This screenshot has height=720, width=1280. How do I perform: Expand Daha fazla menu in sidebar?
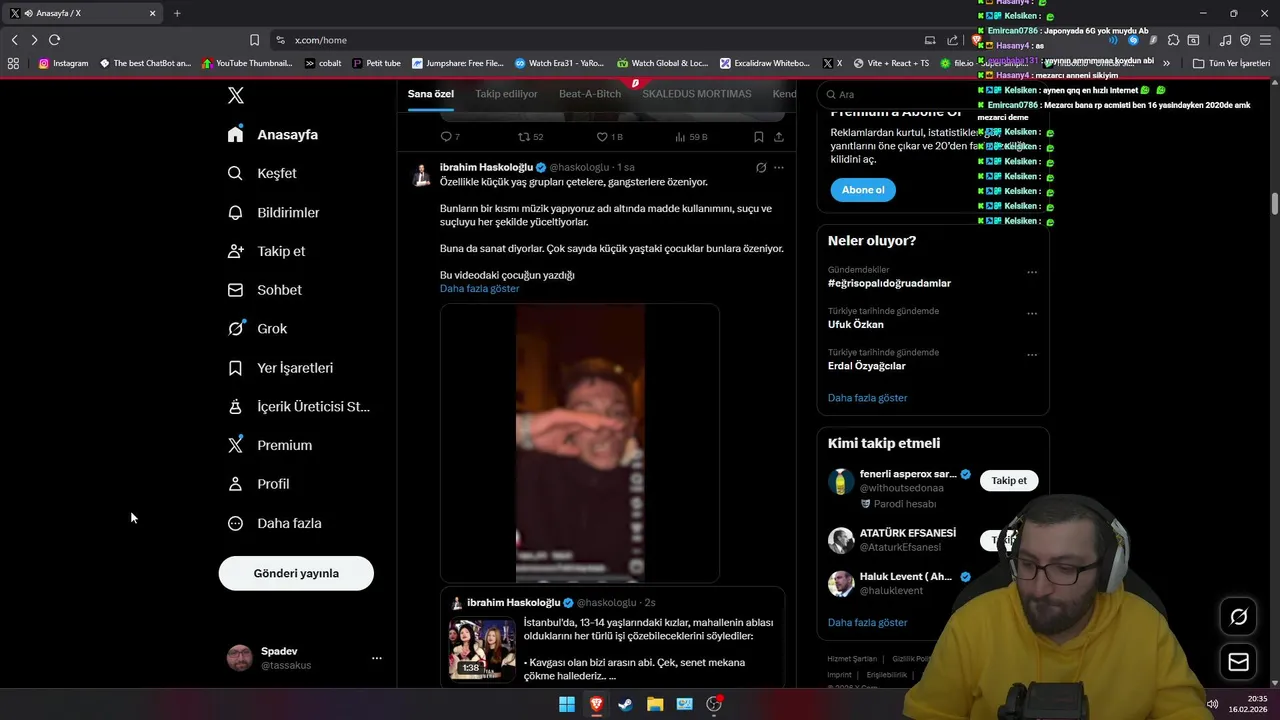(275, 523)
